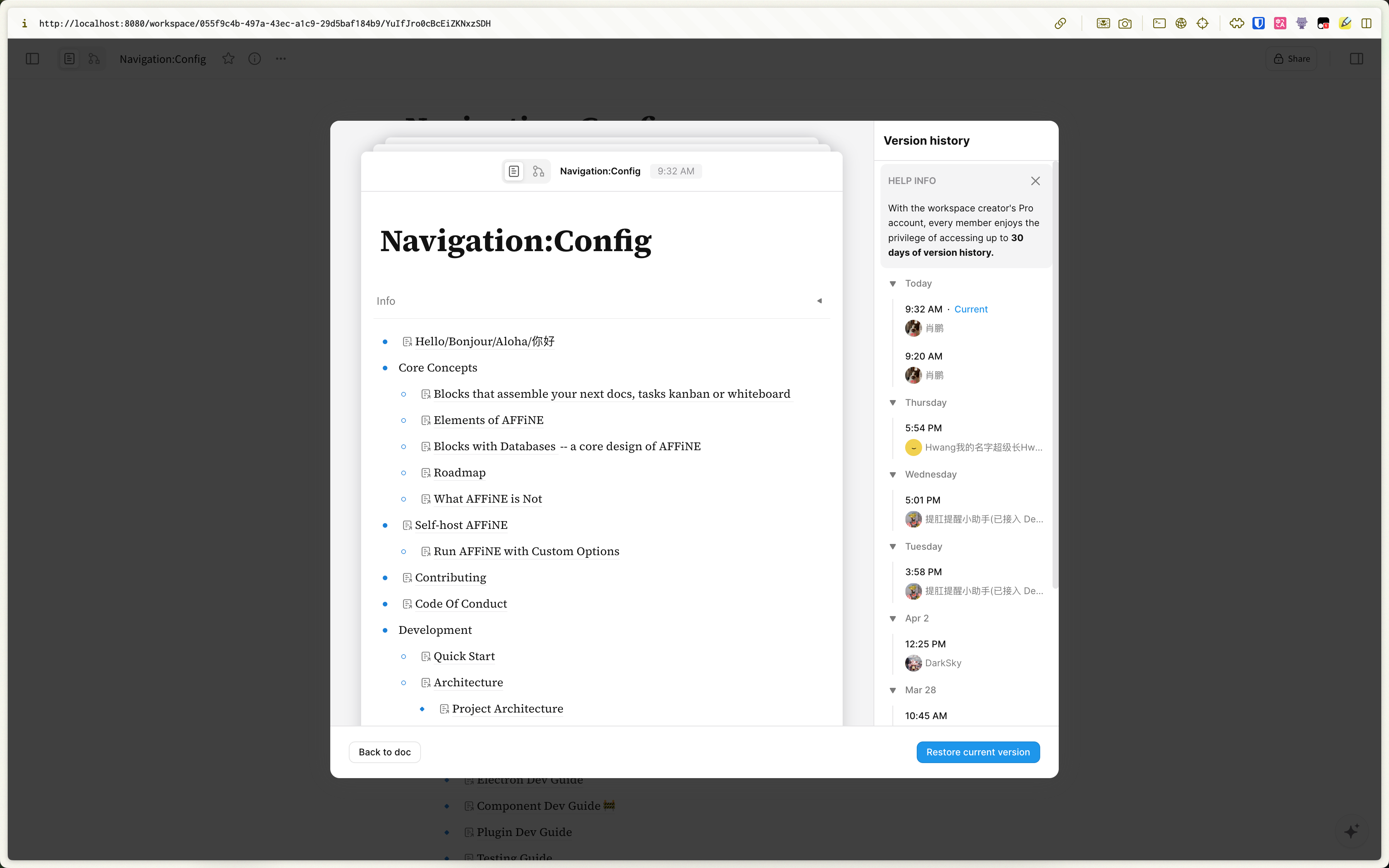Select the 9:20 AM version
Viewport: 1389px width, 868px height.
(x=924, y=356)
